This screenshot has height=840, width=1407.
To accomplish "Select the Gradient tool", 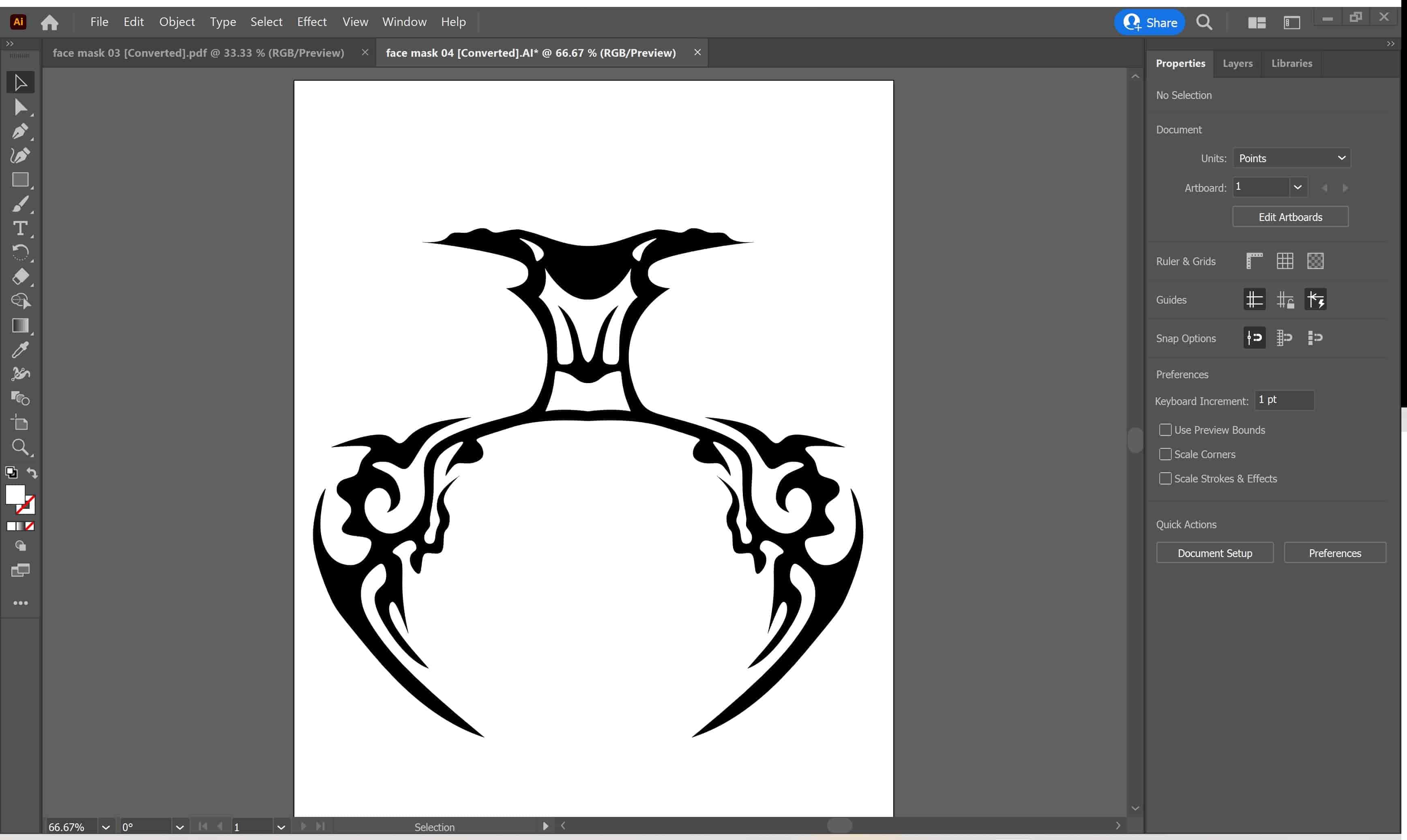I will [x=20, y=326].
